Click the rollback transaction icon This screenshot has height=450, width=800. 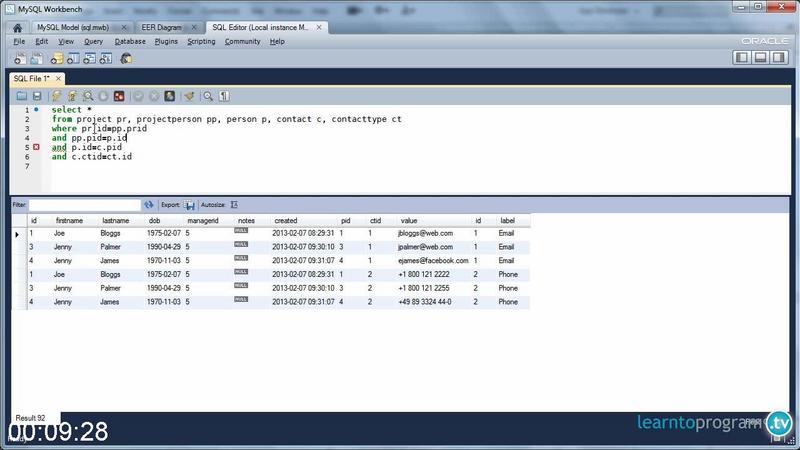[154, 96]
